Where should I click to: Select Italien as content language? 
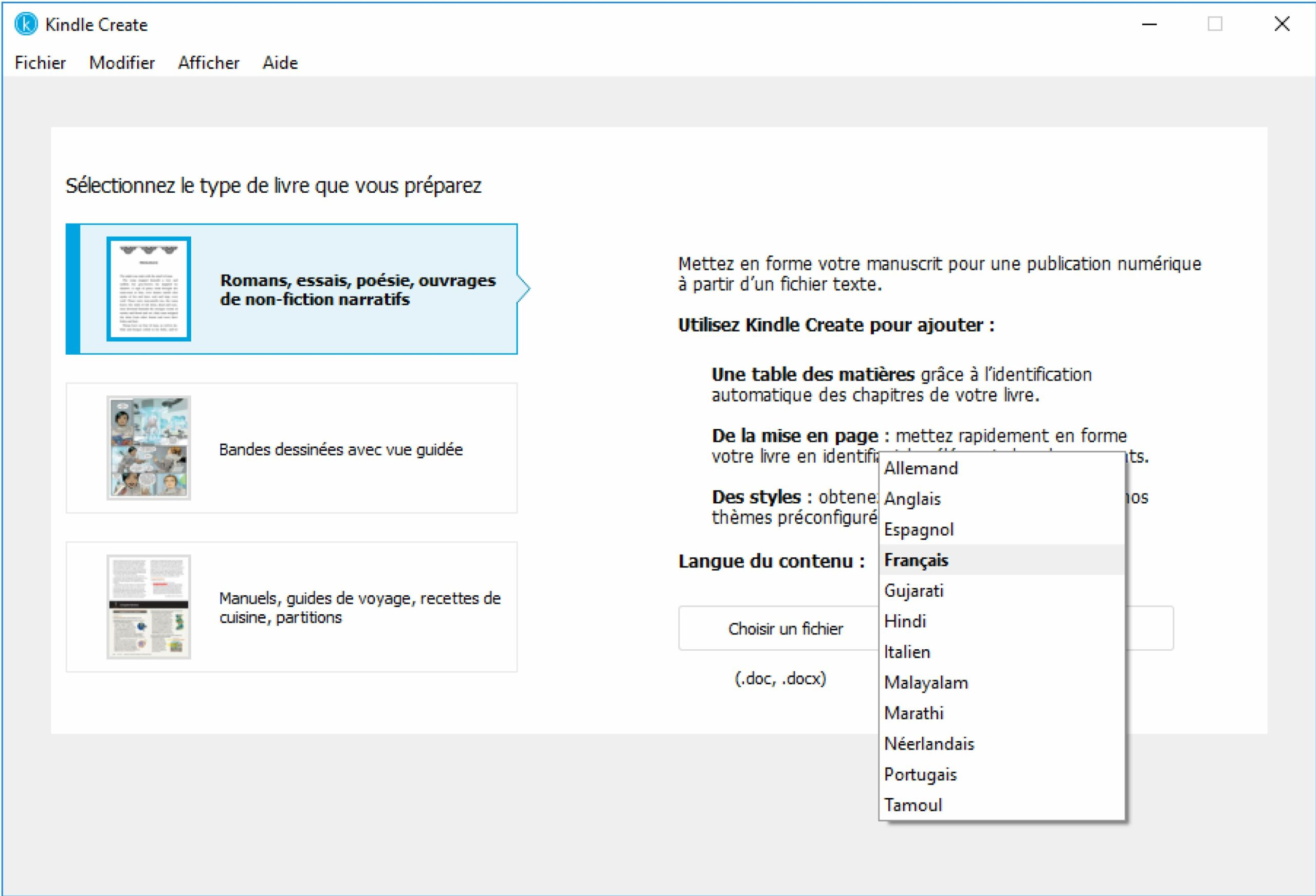coord(907,652)
